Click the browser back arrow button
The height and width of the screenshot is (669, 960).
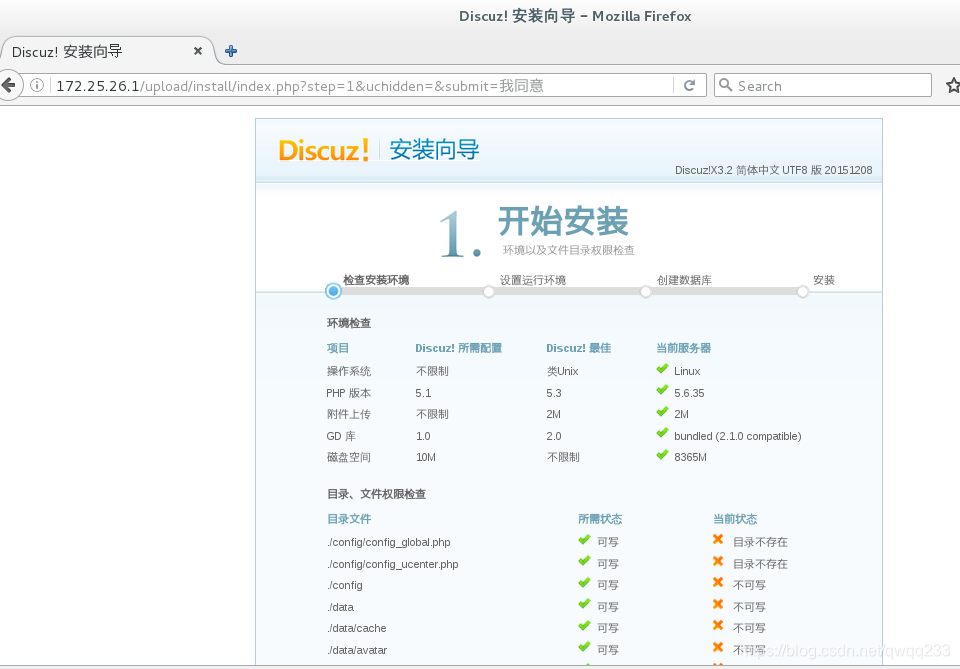pos(9,85)
